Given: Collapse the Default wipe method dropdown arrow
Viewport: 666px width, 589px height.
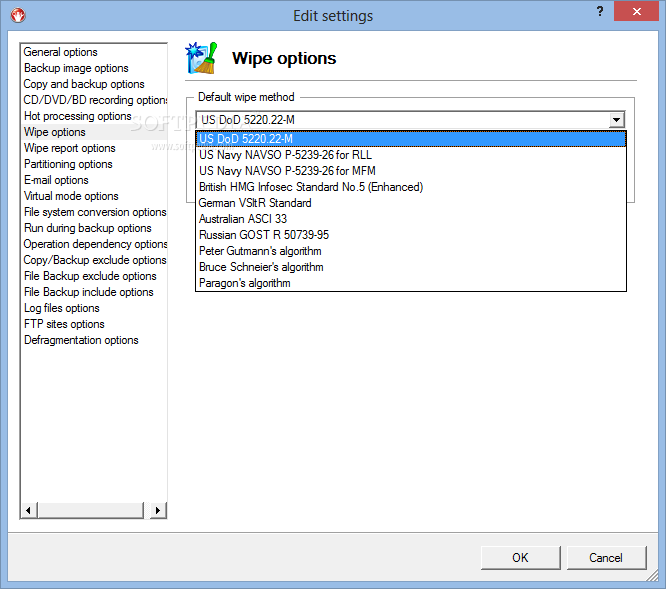Looking at the screenshot, I should click(616, 120).
